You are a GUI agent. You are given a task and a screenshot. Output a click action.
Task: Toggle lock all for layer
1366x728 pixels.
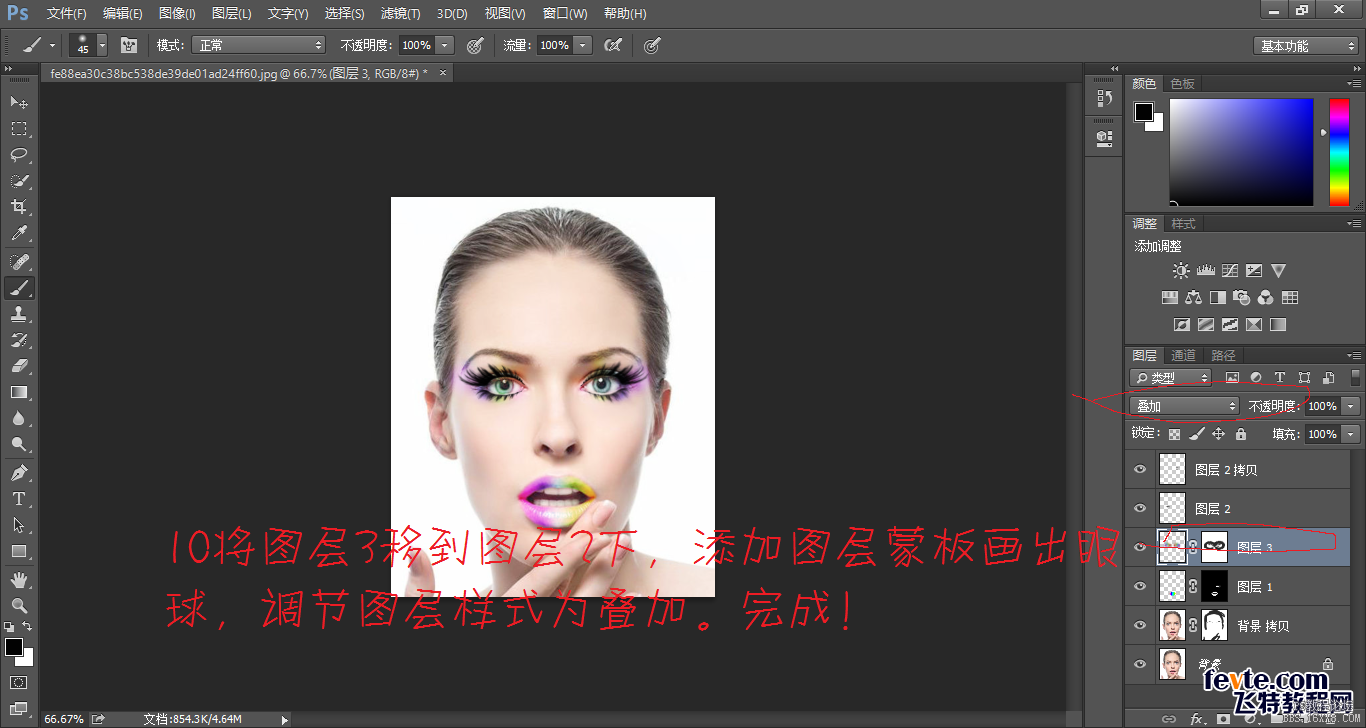1241,434
